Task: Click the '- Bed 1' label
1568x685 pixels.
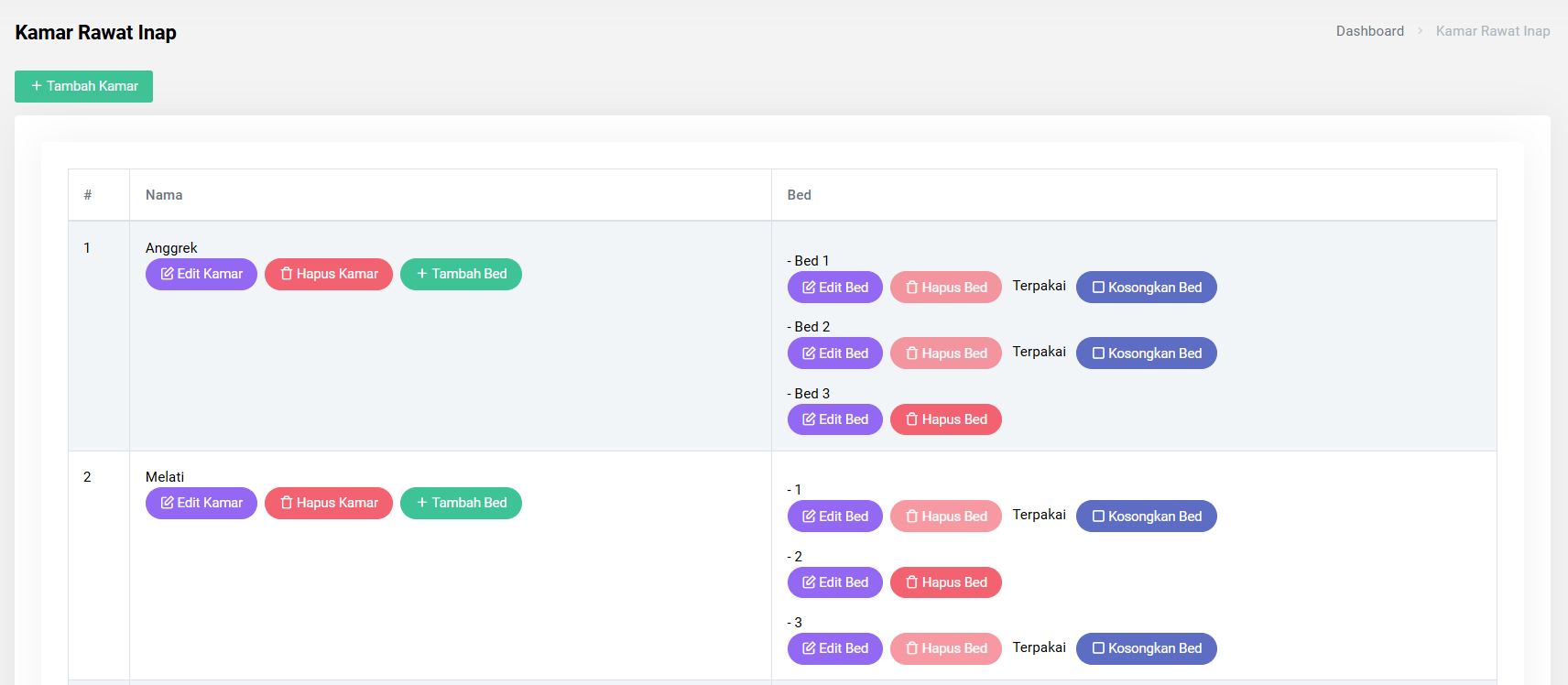Action: pyautogui.click(x=808, y=261)
